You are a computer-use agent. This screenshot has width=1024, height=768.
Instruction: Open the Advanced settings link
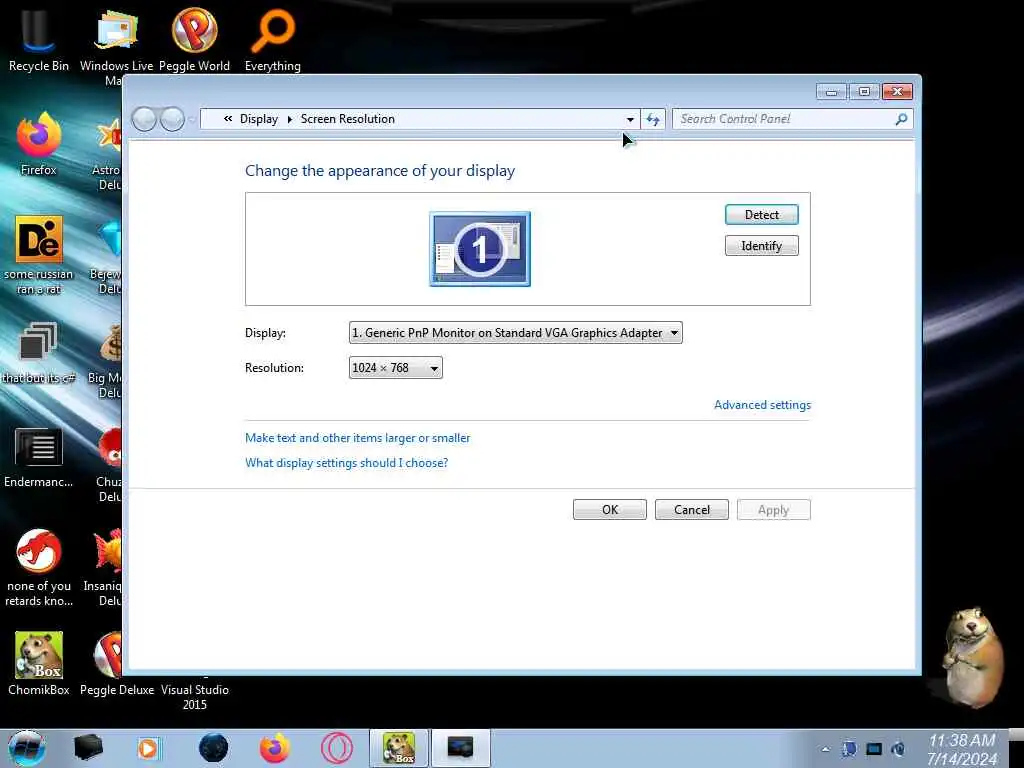[x=762, y=405]
